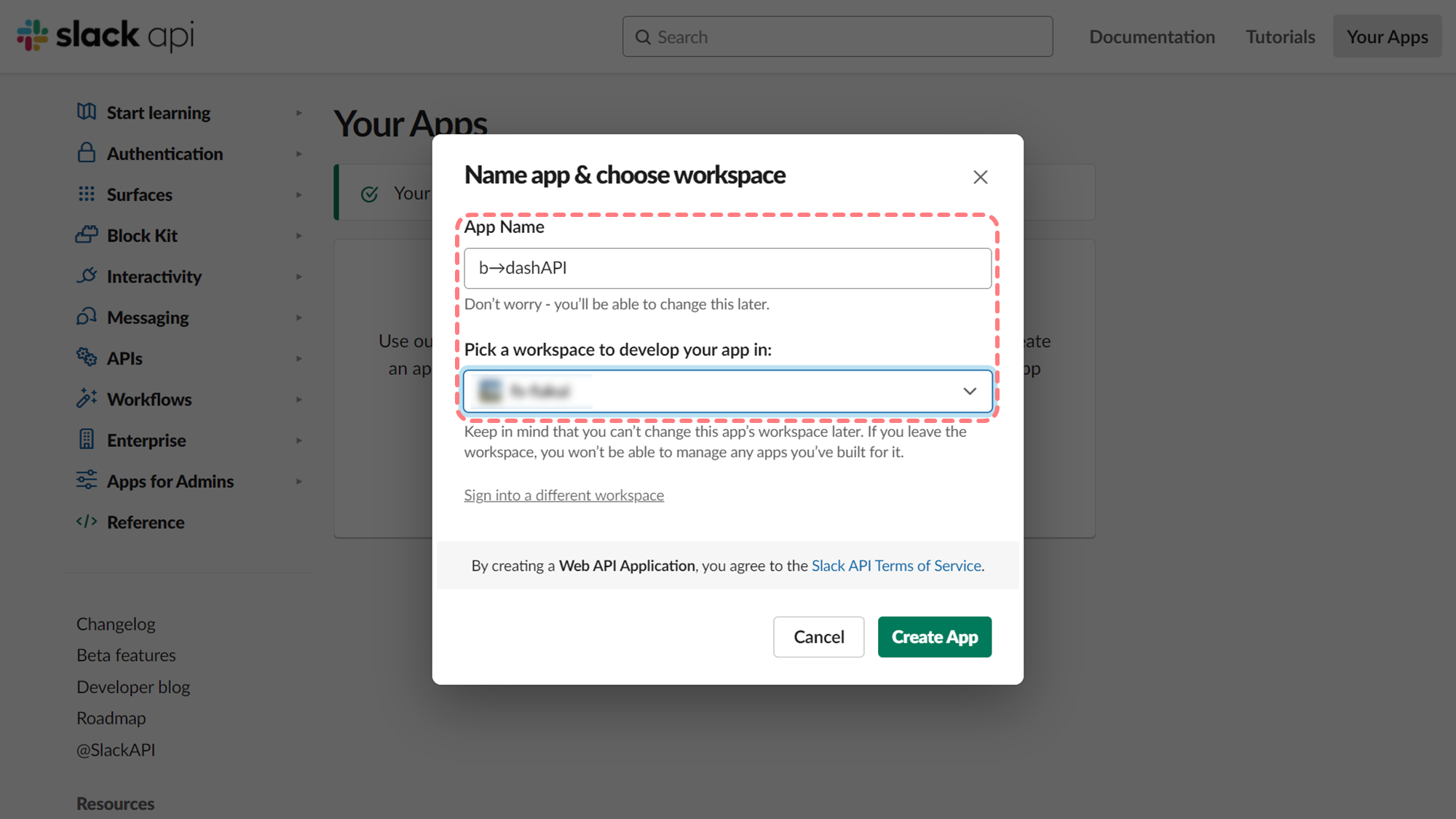Click the Cancel button
Image resolution: width=1456 pixels, height=819 pixels.
(819, 637)
